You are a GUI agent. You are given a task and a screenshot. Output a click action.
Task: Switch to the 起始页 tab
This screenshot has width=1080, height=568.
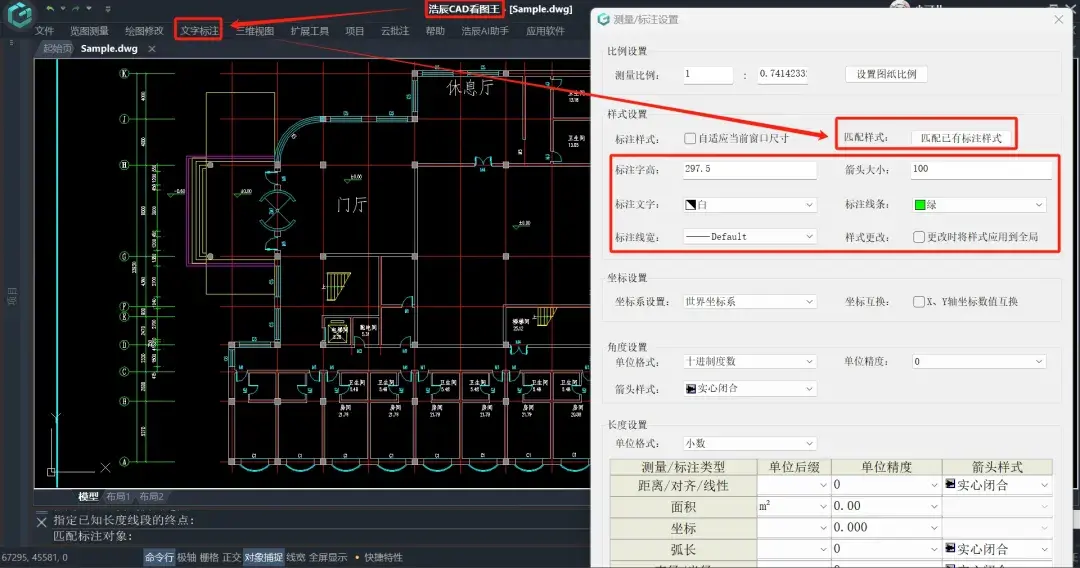56,48
